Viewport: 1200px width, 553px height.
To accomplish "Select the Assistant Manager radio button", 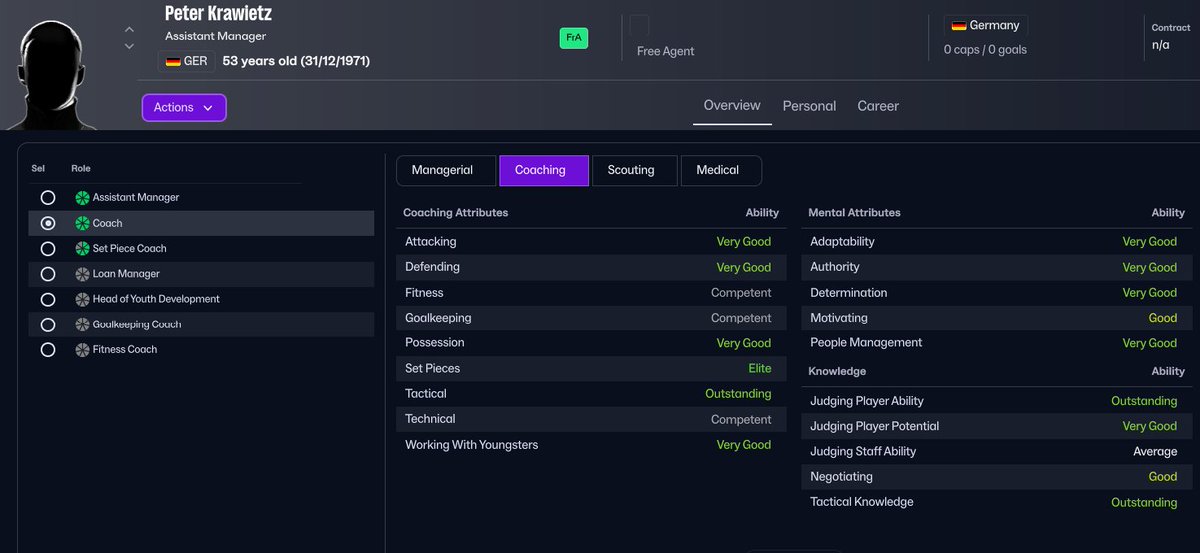I will [48, 198].
